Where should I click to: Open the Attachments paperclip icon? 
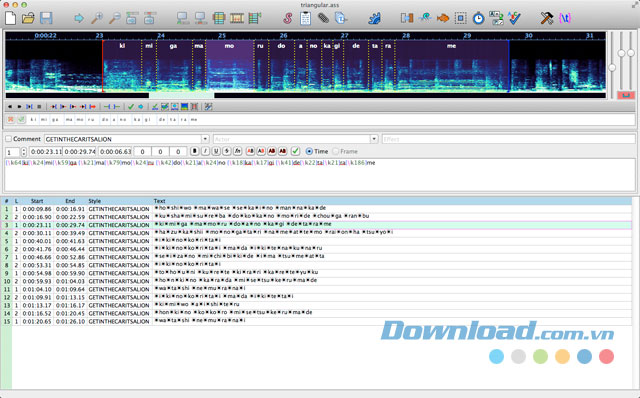[x=323, y=18]
